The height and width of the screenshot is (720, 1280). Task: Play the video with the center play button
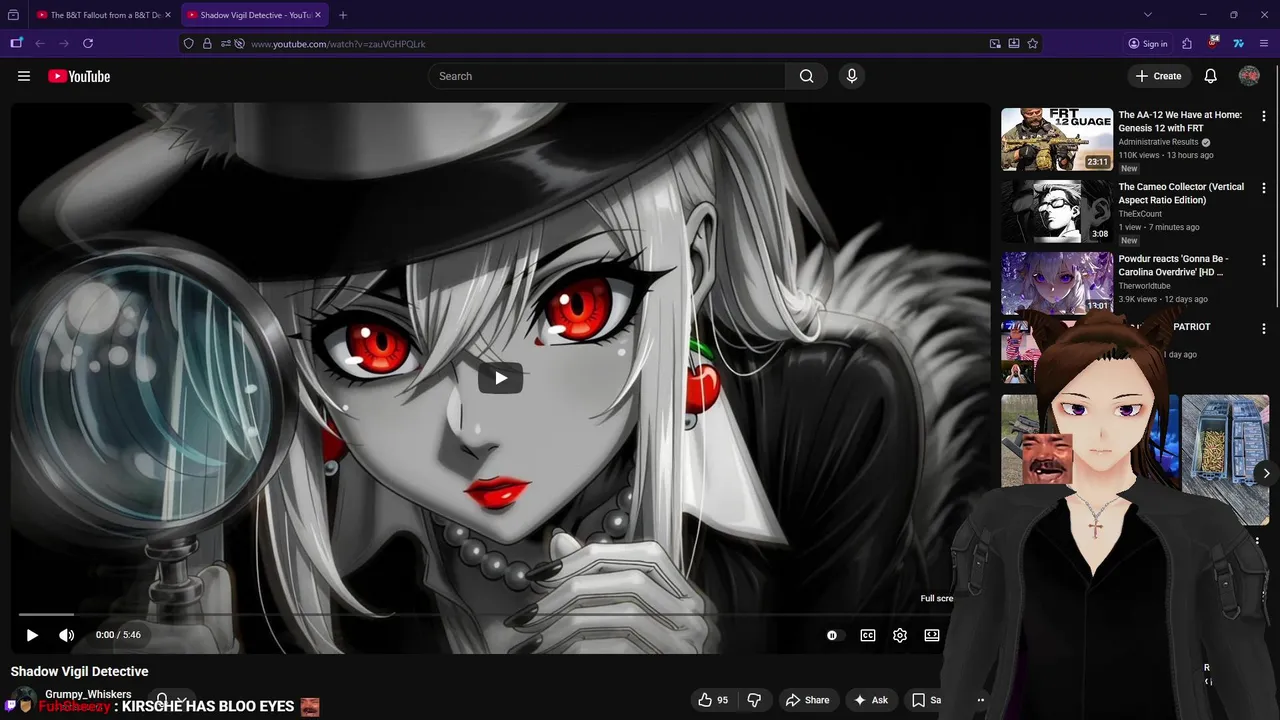(501, 377)
